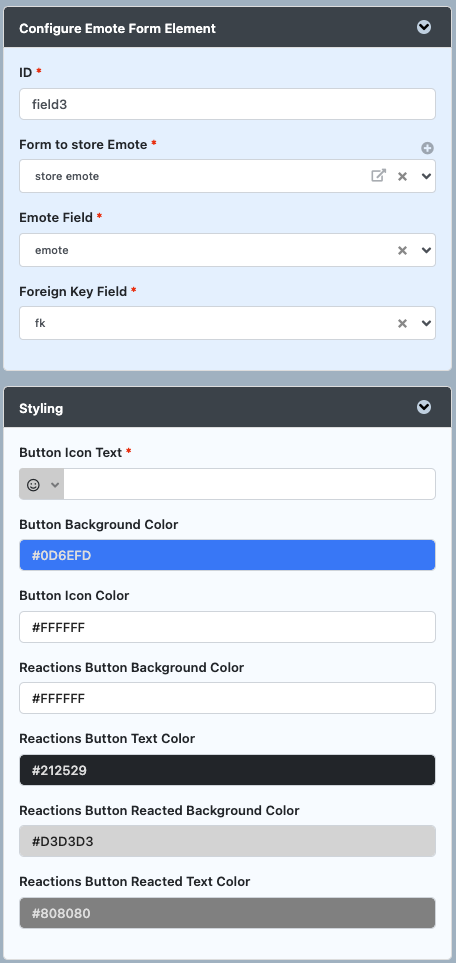Expand the Foreign Key Field dropdown arrow
The height and width of the screenshot is (963, 456).
pyautogui.click(x=427, y=323)
